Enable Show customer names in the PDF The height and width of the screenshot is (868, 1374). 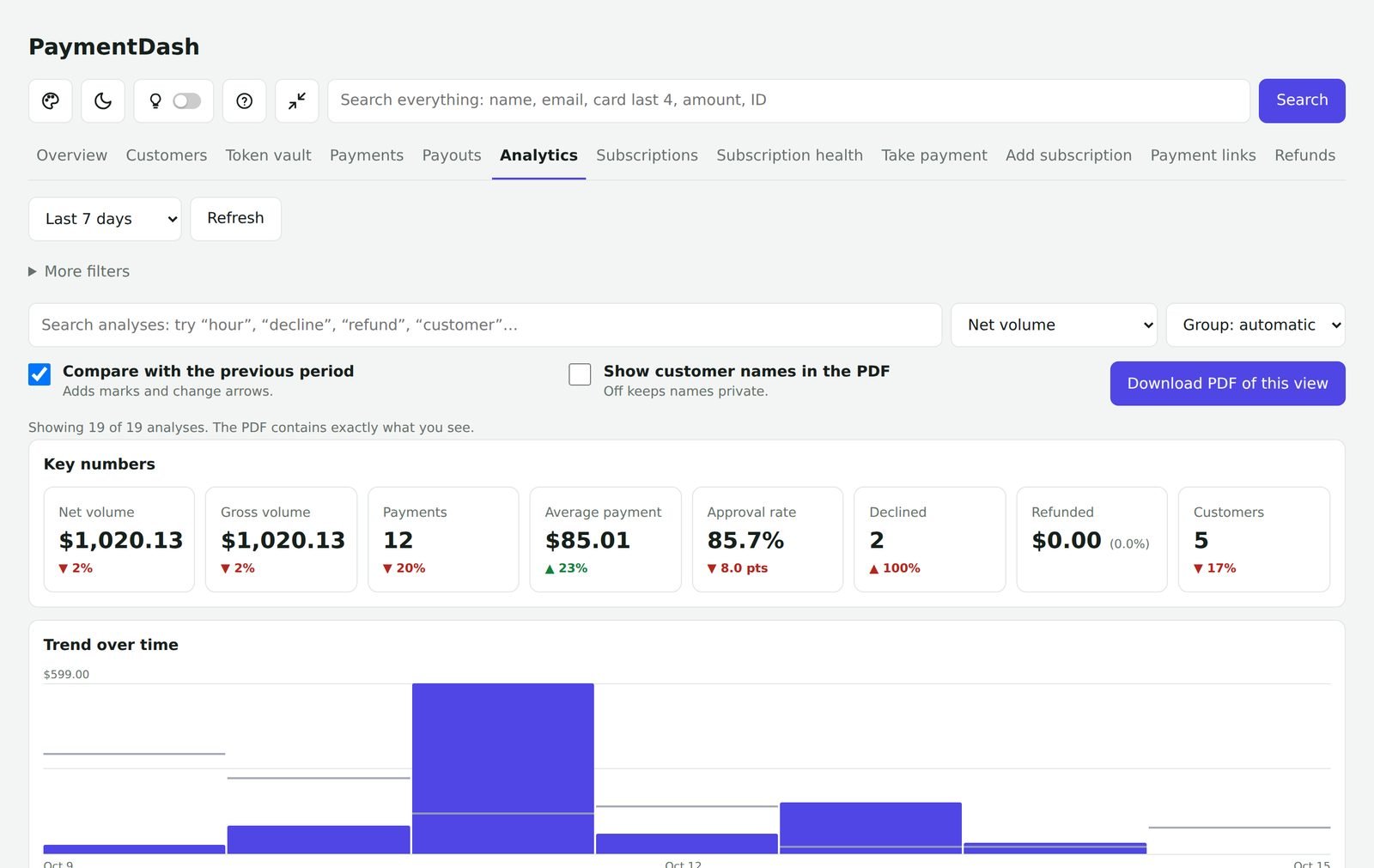click(580, 374)
